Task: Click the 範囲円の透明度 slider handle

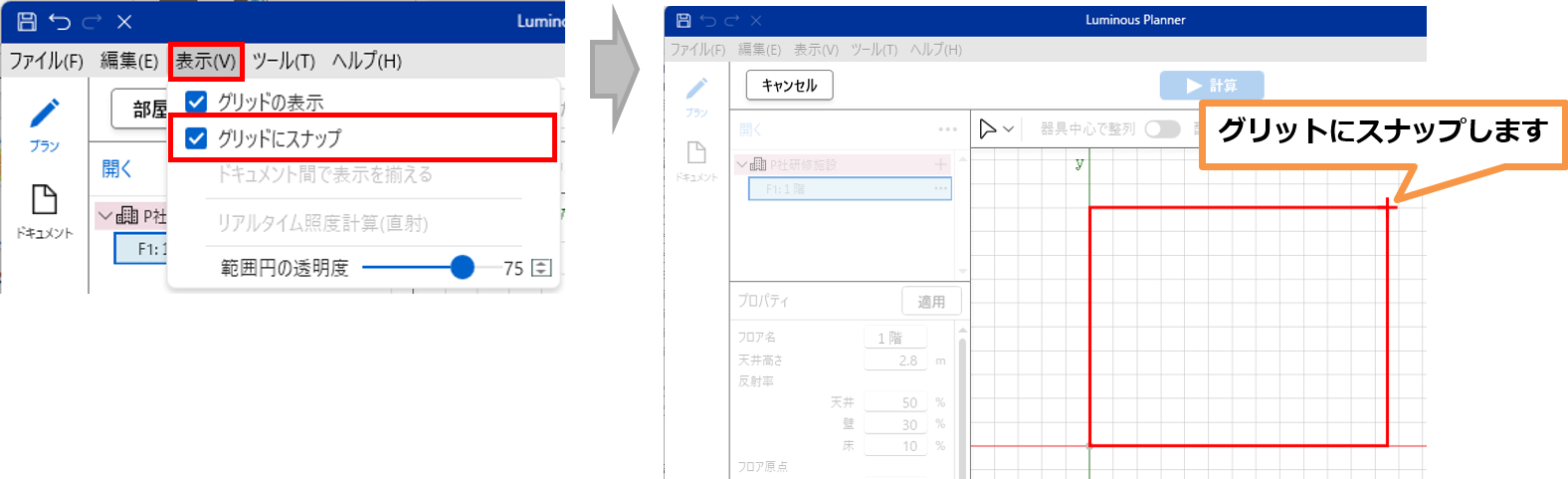Action: (462, 267)
